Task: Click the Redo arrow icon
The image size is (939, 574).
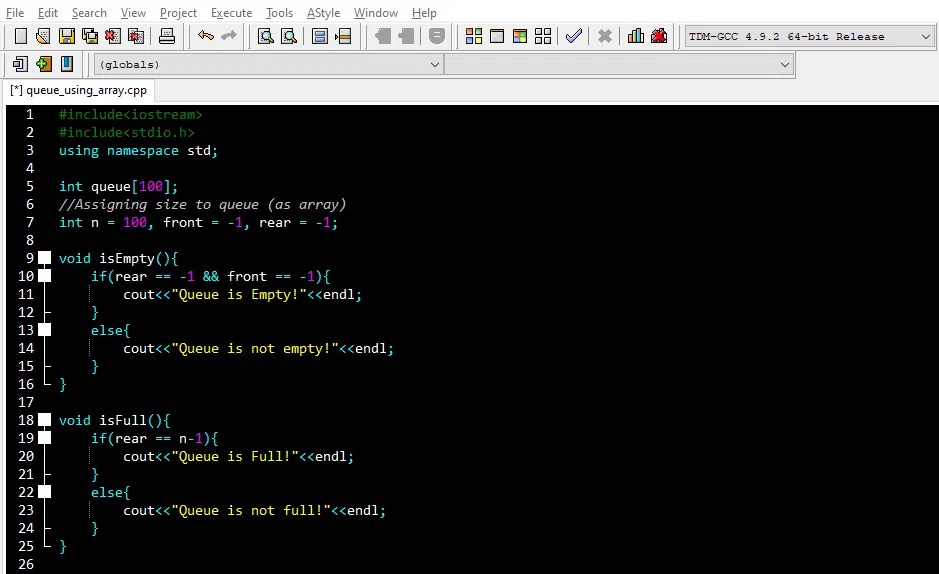Action: pyautogui.click(x=229, y=37)
